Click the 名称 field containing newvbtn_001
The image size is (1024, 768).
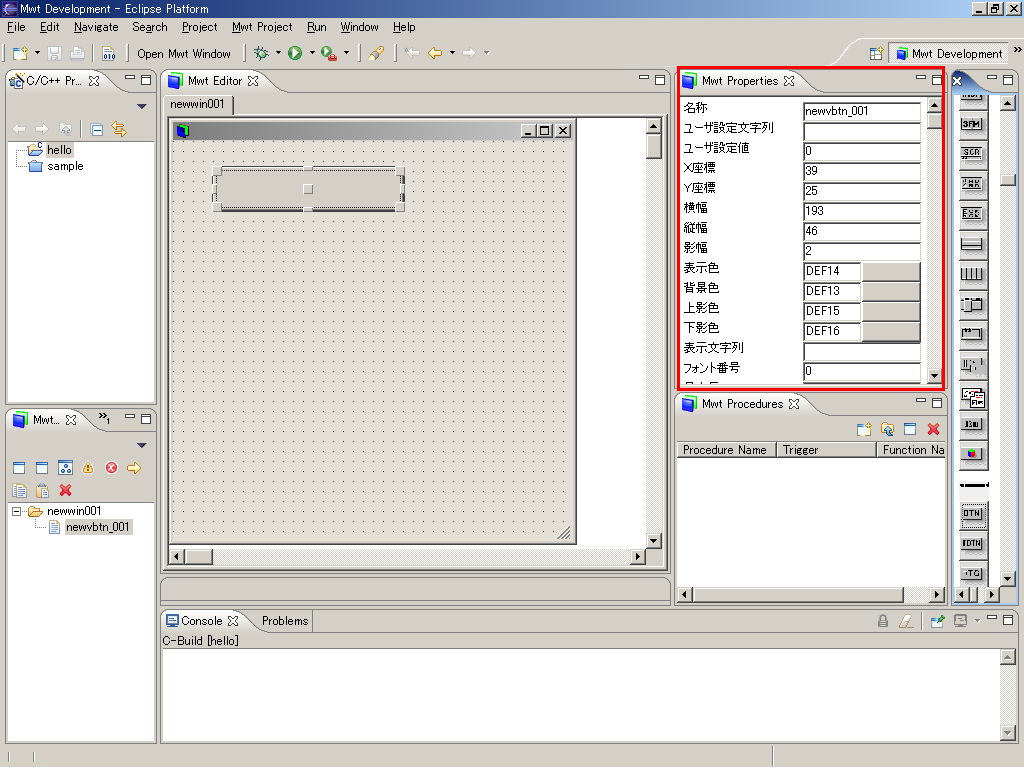(861, 111)
